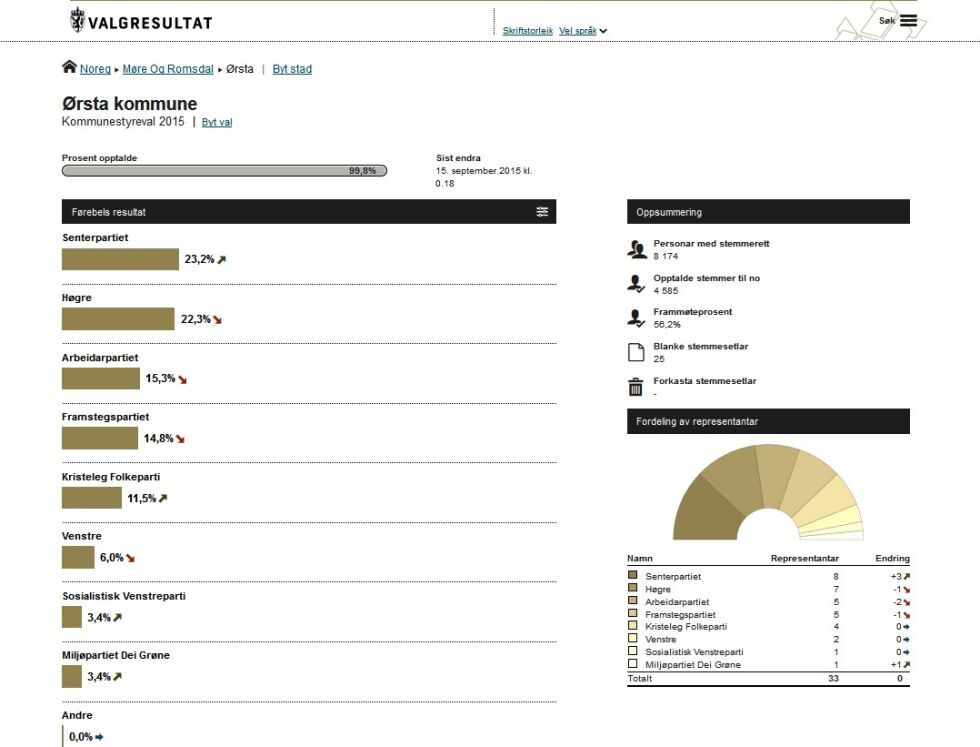
Task: Click the Blanke stemmesetlar paper icon
Action: (636, 352)
